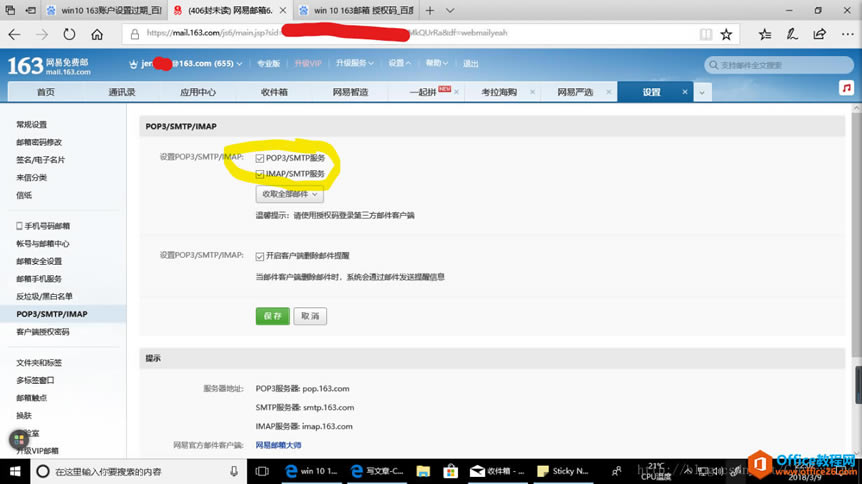Open the 网易邮箱大师 link
862x484 pixels.
278,445
